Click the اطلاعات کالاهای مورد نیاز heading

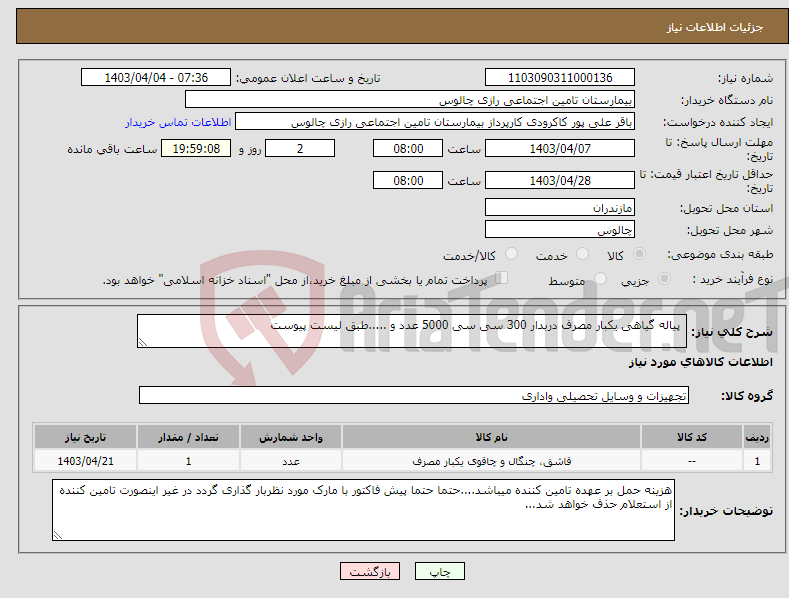pyautogui.click(x=700, y=362)
